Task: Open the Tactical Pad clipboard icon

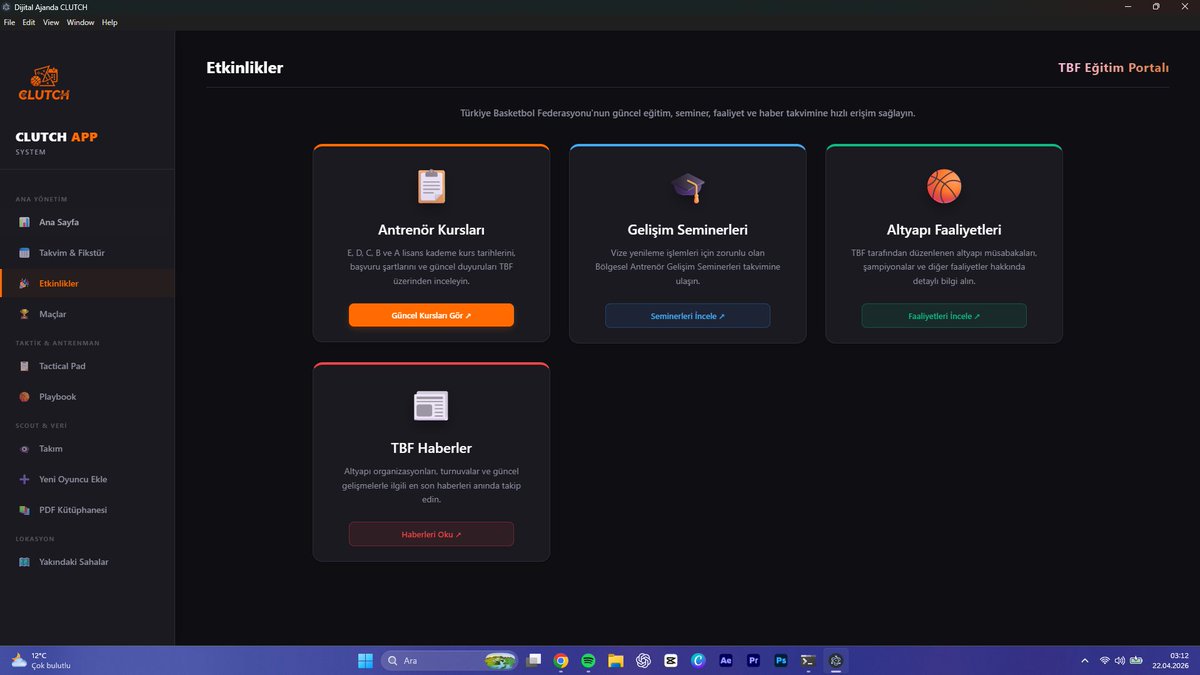Action: (x=22, y=366)
